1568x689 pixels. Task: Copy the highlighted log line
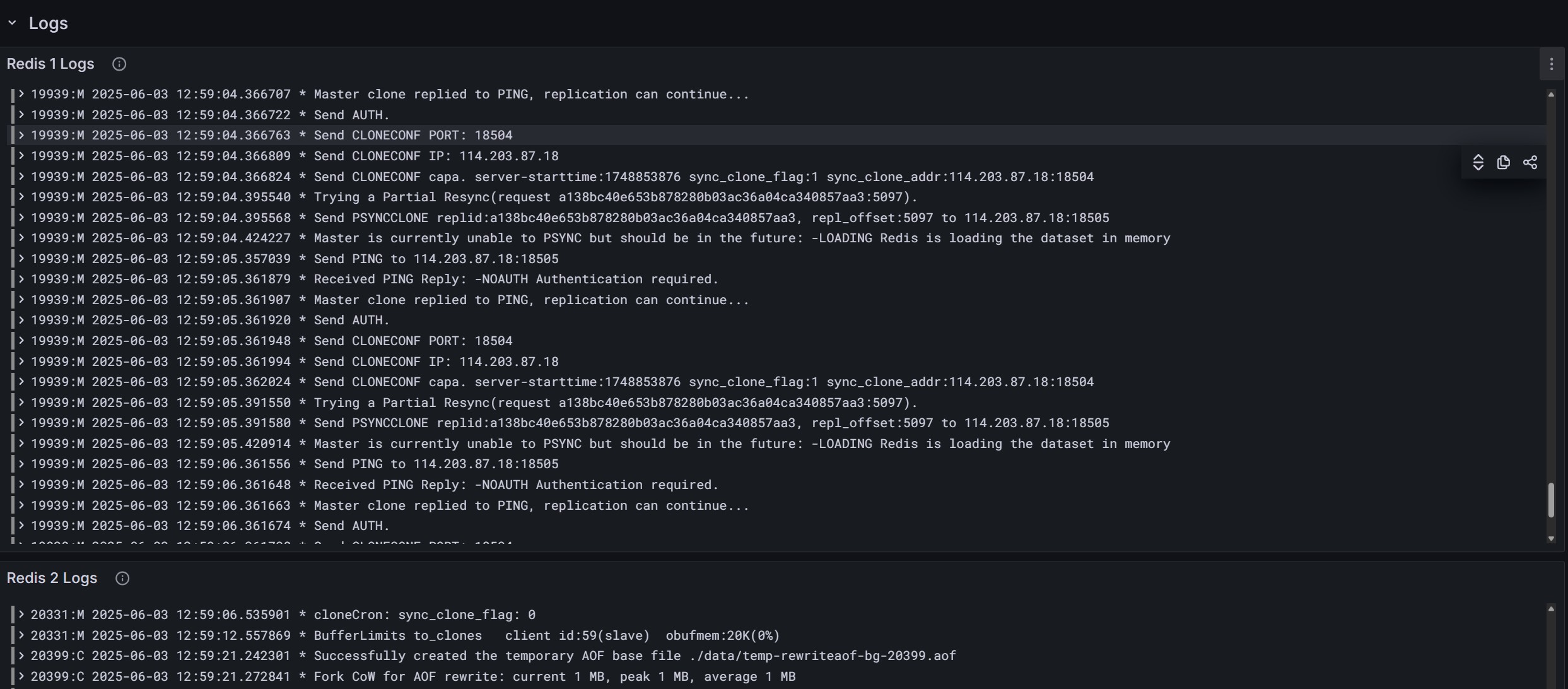(x=1504, y=163)
